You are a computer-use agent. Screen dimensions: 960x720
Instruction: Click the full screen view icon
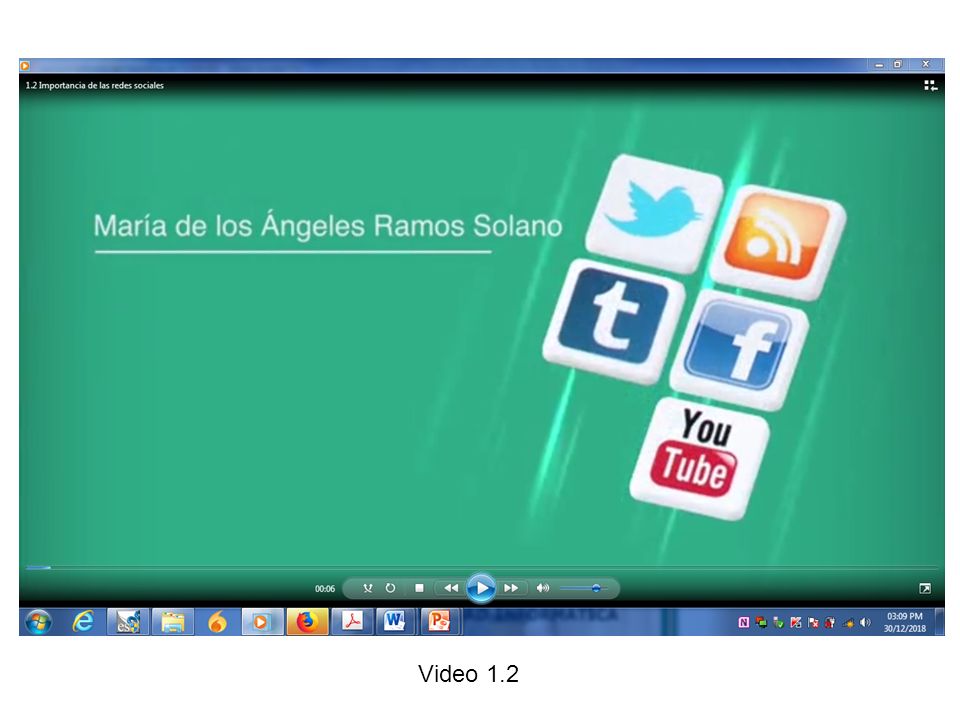click(x=925, y=588)
